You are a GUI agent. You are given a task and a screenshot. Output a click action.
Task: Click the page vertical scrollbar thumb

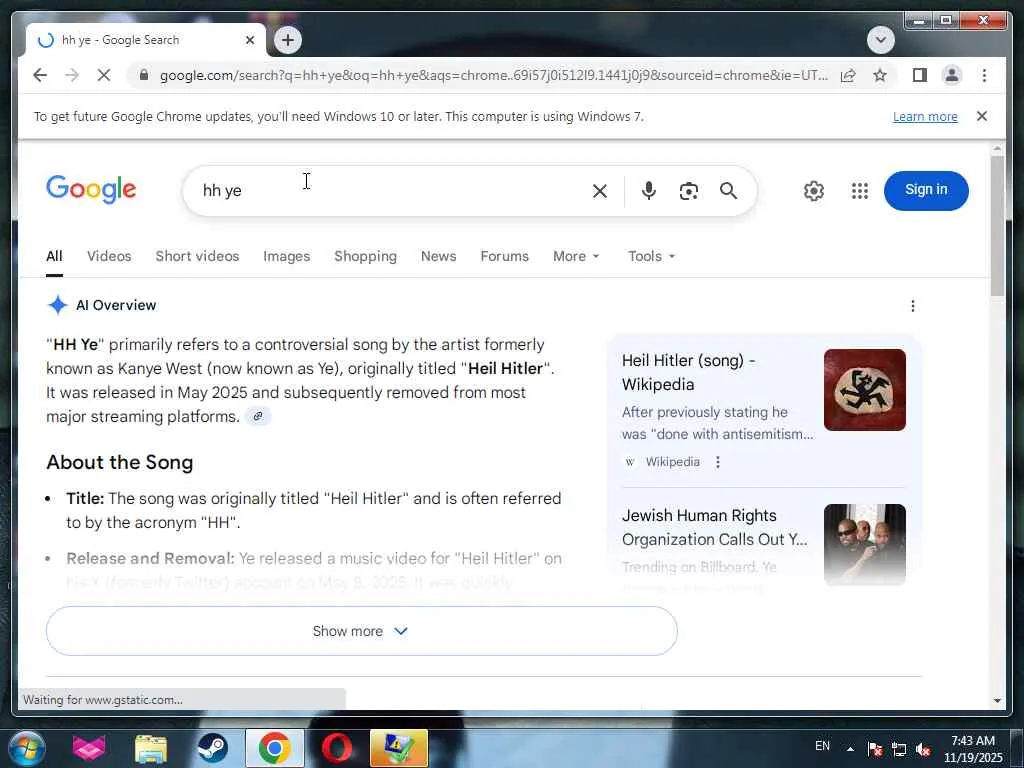[997, 225]
